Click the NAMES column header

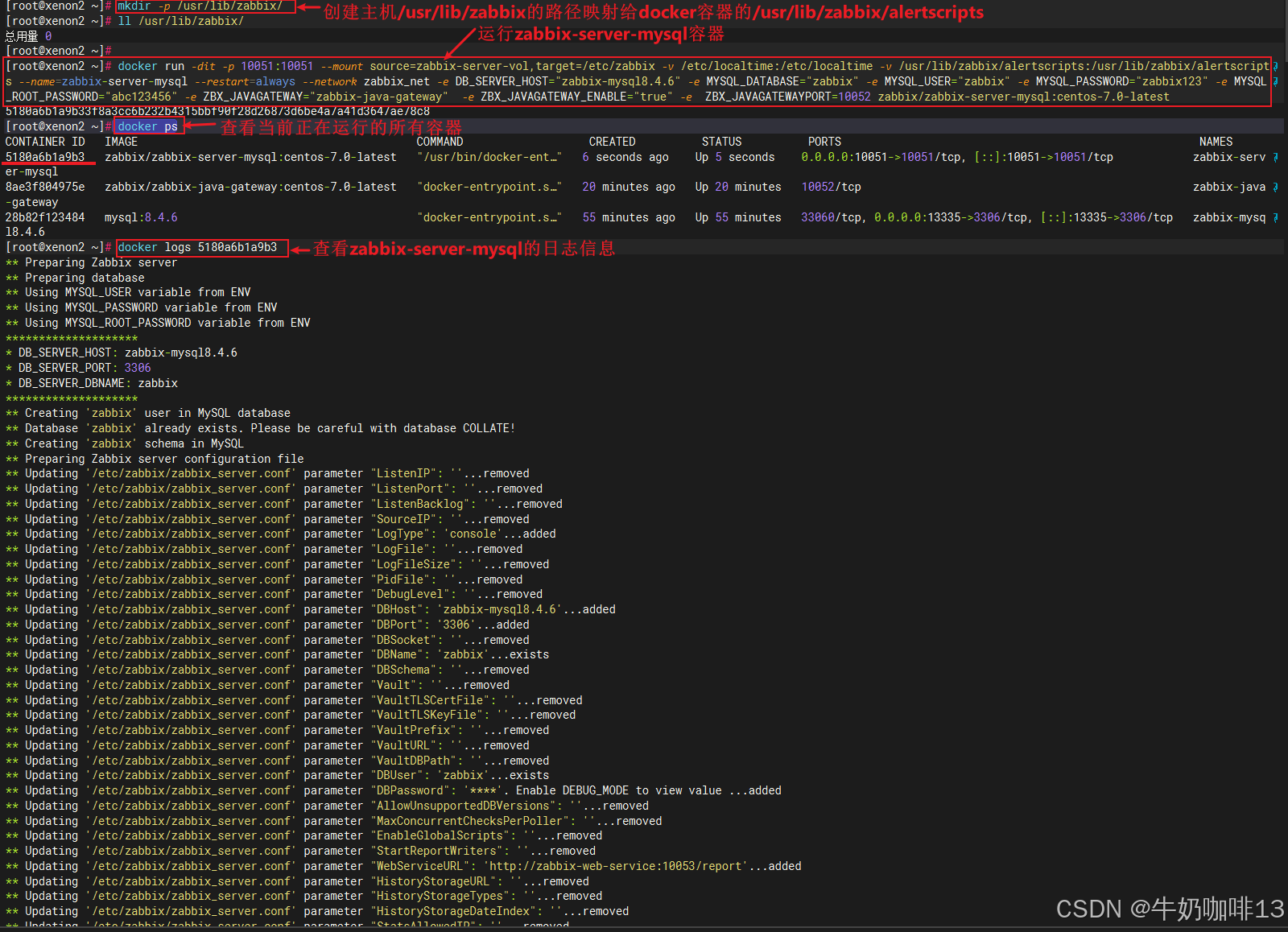[1216, 142]
